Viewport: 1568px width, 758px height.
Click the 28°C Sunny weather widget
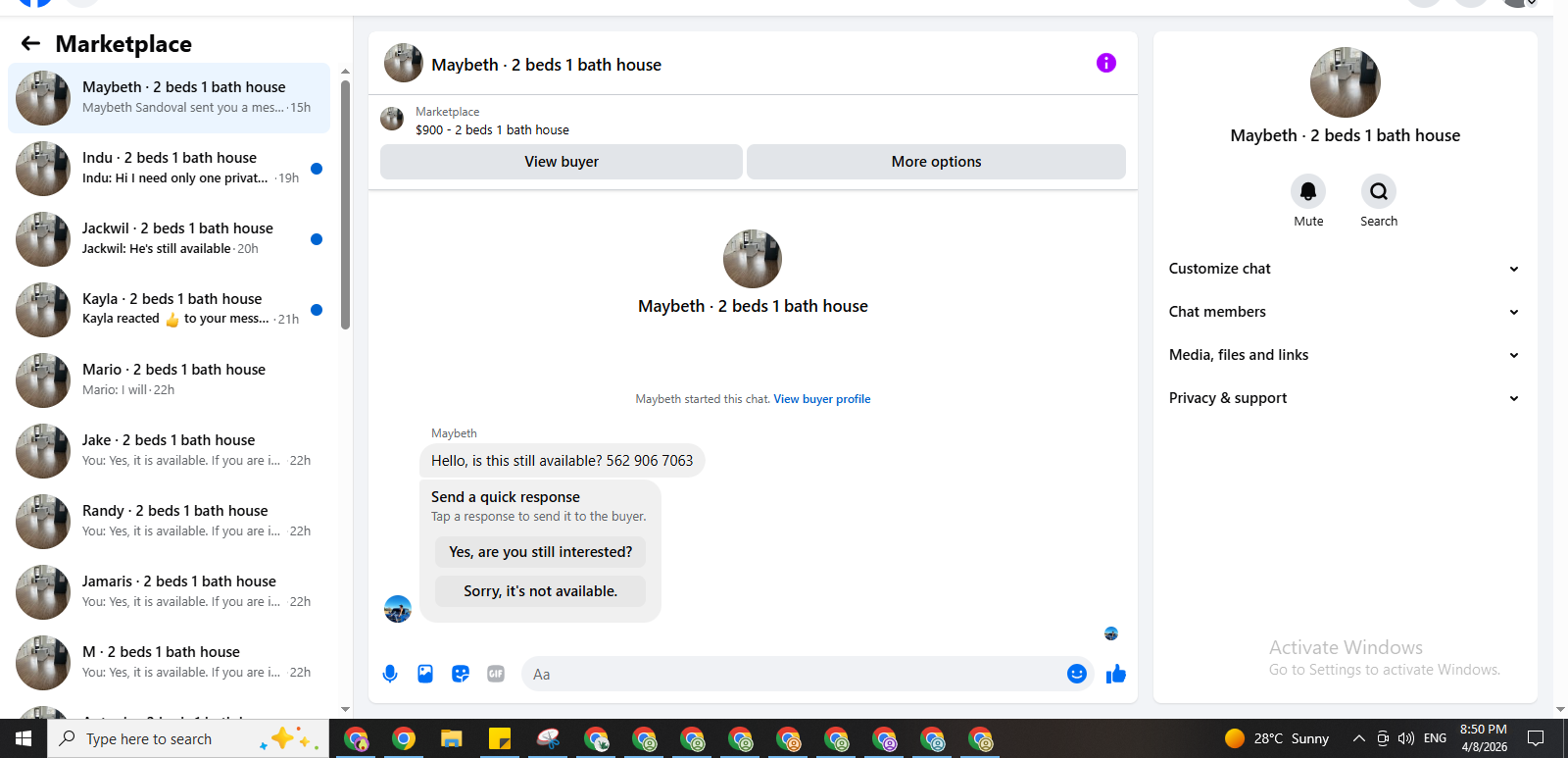1277,738
